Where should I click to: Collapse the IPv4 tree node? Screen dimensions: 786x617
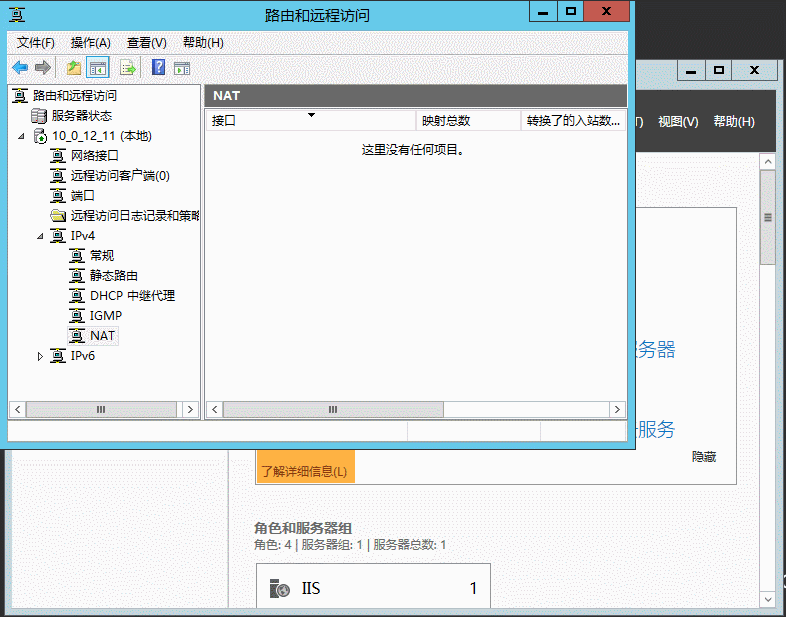point(40,236)
